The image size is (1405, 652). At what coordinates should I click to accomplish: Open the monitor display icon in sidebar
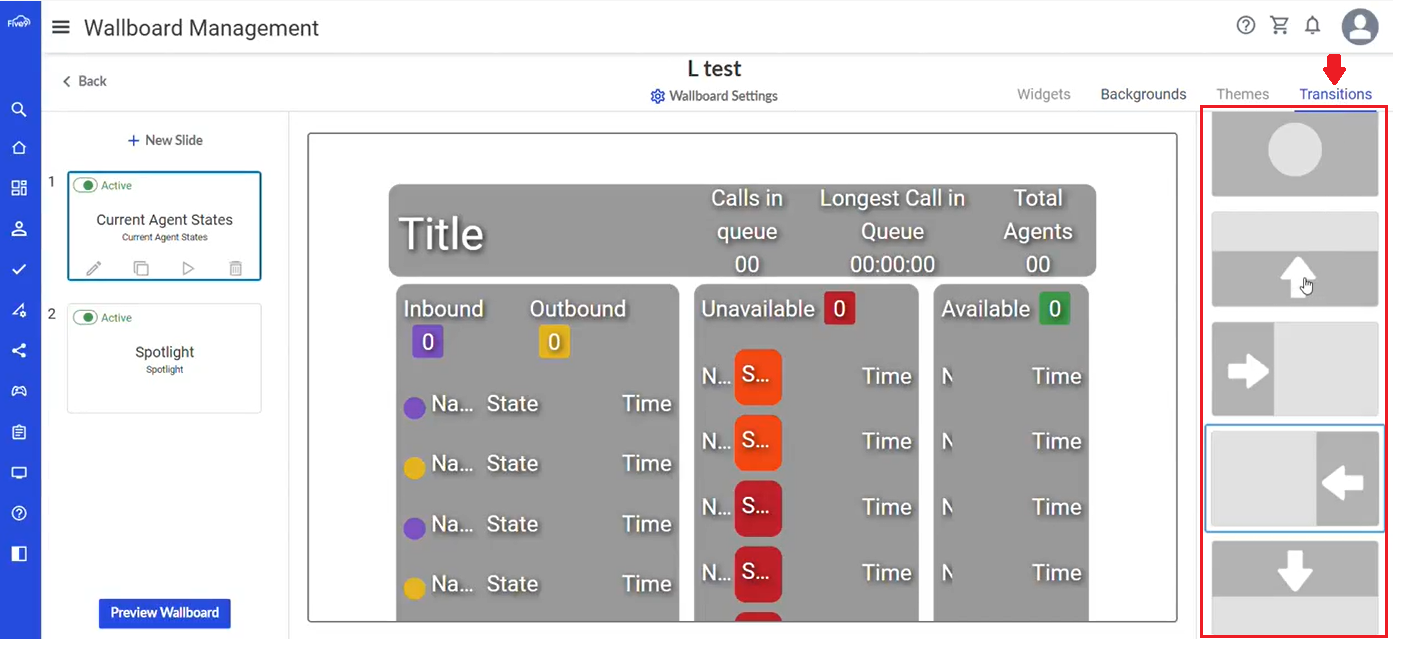(x=19, y=472)
